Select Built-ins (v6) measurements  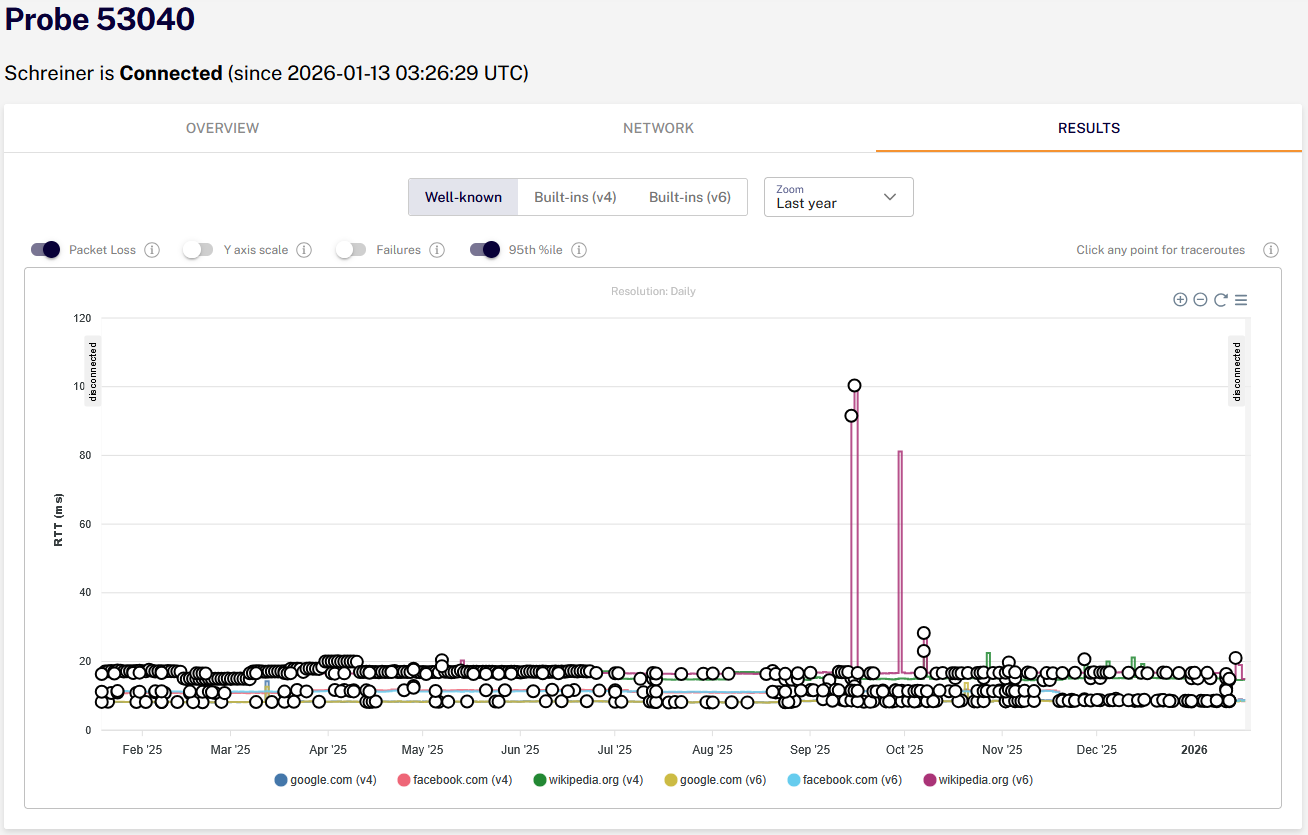click(690, 197)
